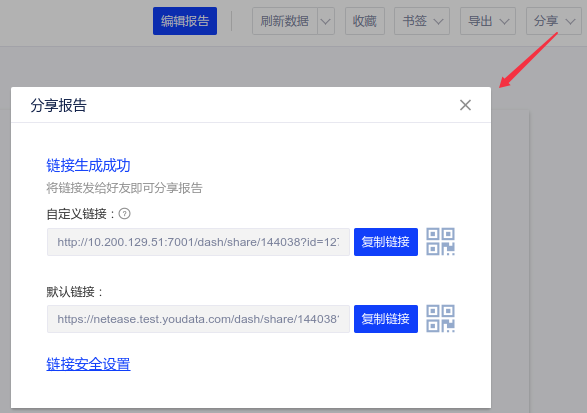Click the 将链接发给好友 hint text
Viewport: 587px width, 413px height.
[124, 188]
